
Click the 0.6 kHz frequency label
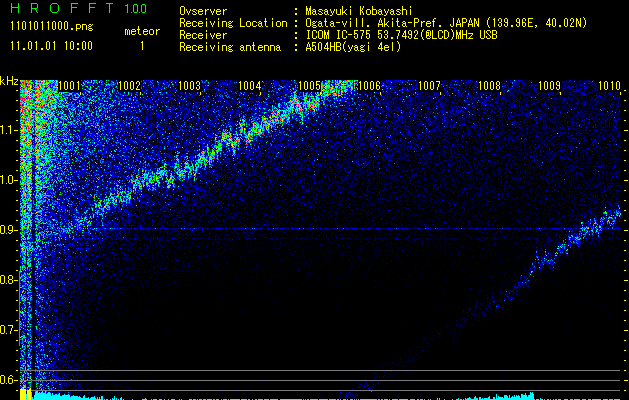(9, 380)
